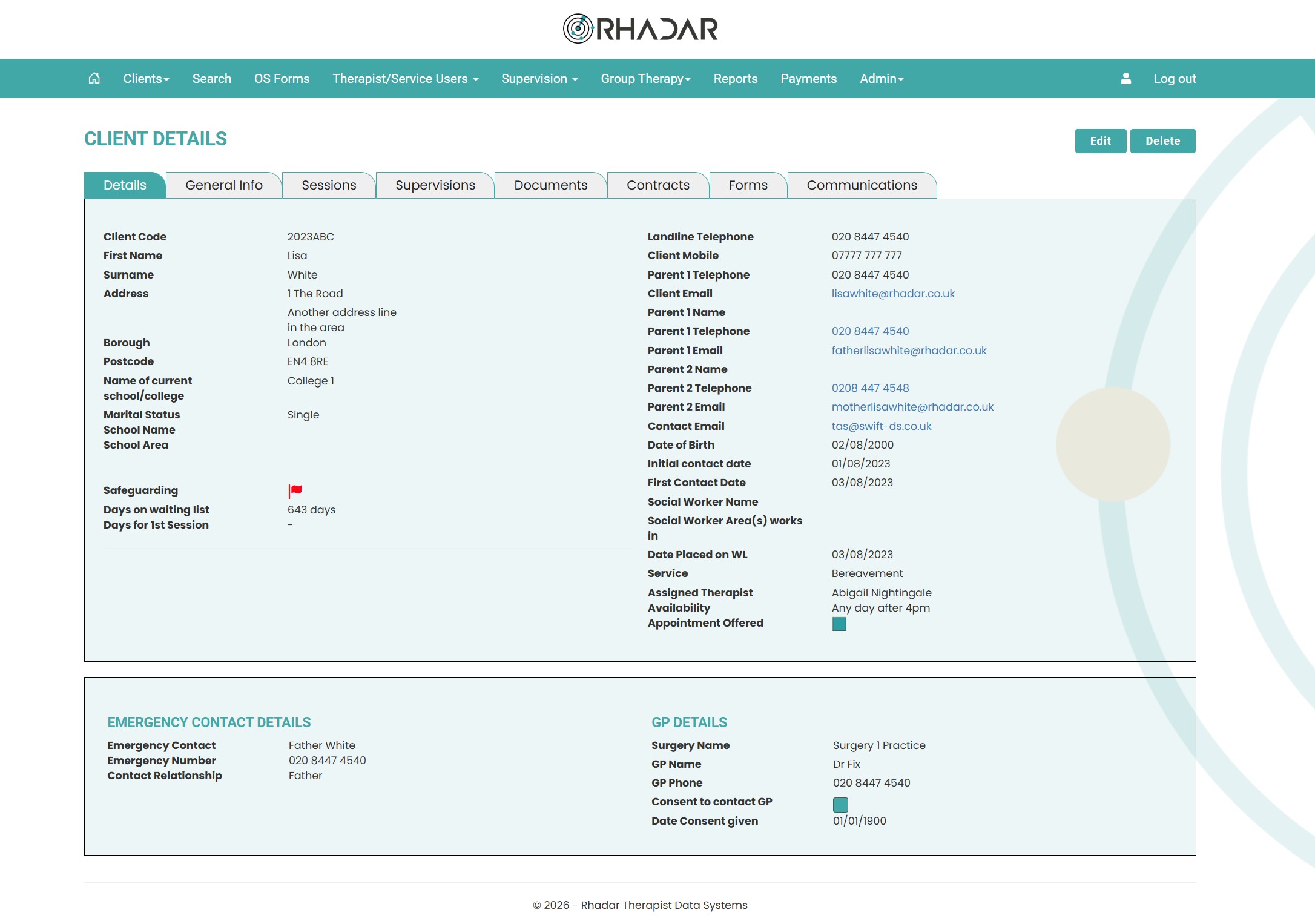Select the address line 1 The Road
This screenshot has height=924, width=1315.
pos(315,294)
